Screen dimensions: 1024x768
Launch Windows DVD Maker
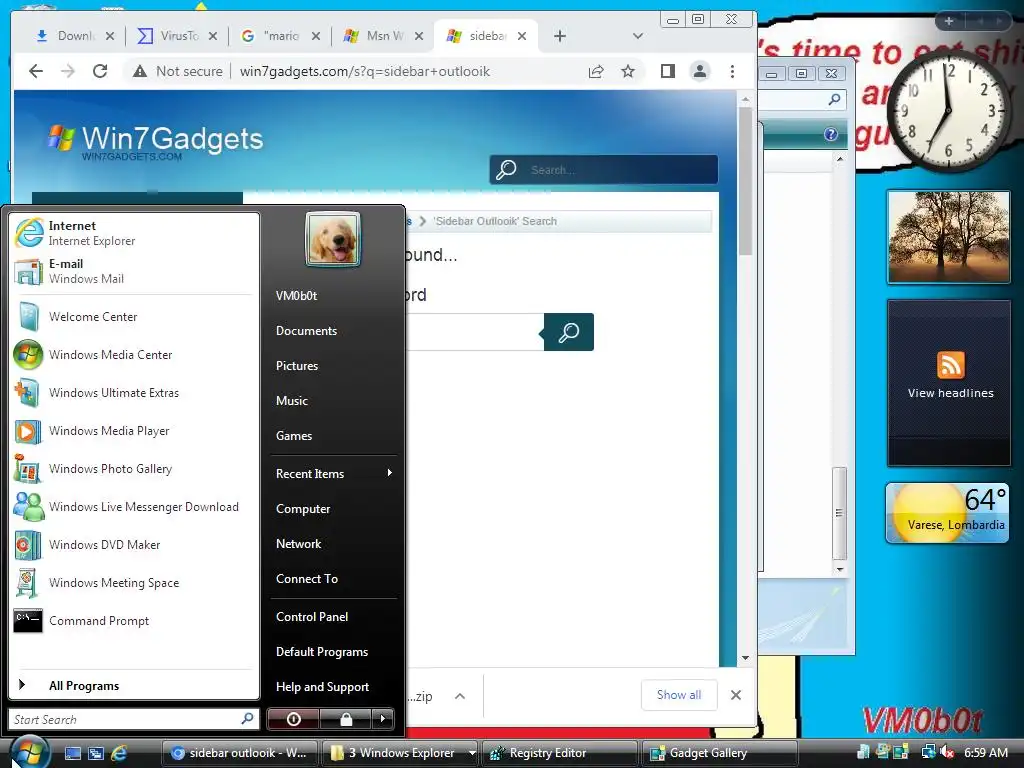[134, 545]
